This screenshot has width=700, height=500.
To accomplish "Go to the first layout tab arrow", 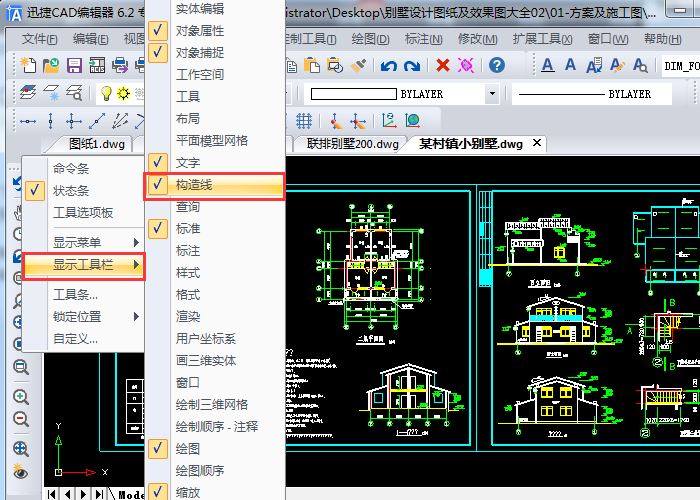I will pyautogui.click(x=52, y=494).
